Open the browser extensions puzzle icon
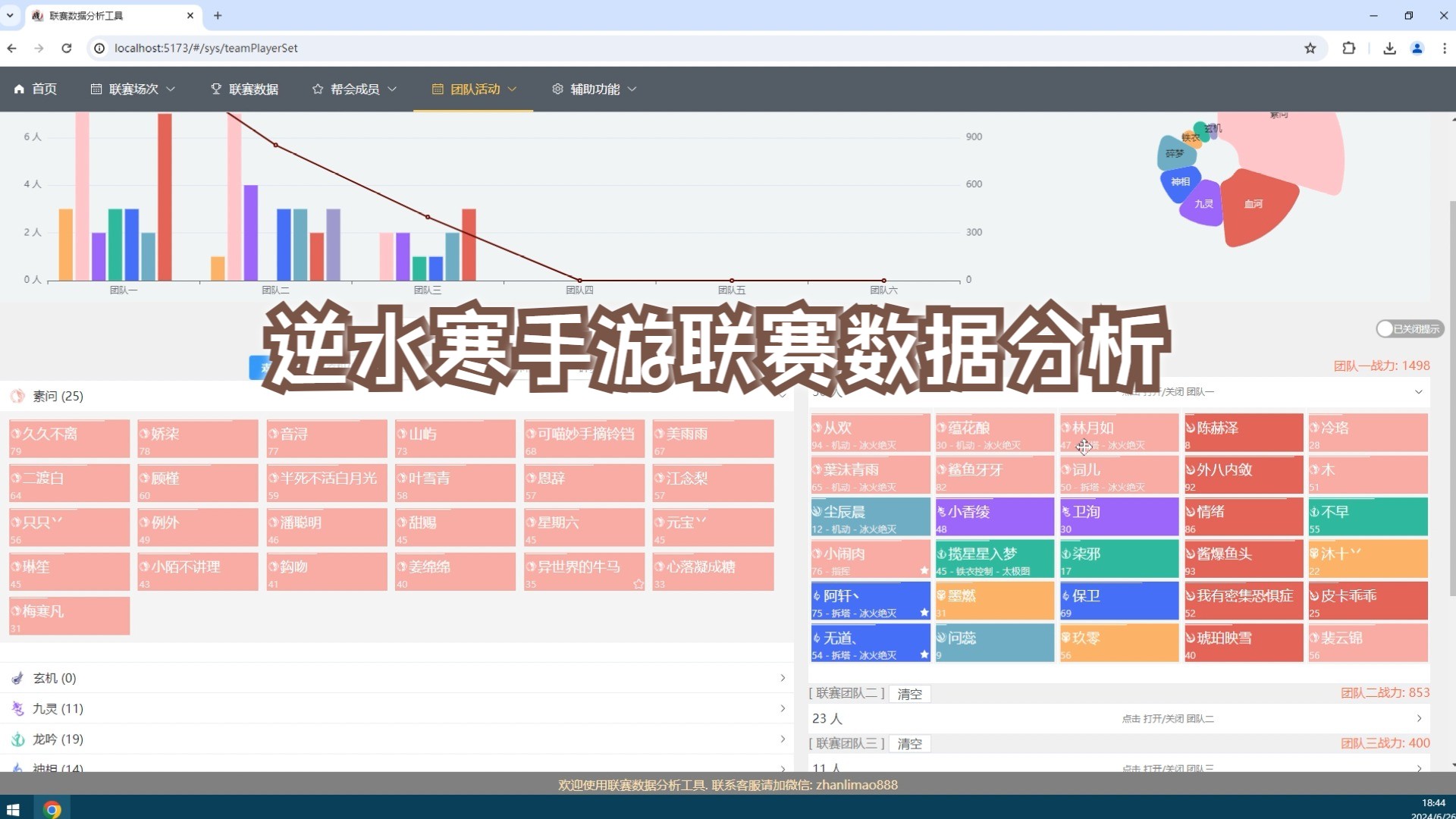The image size is (1456, 819). pos(1349,48)
